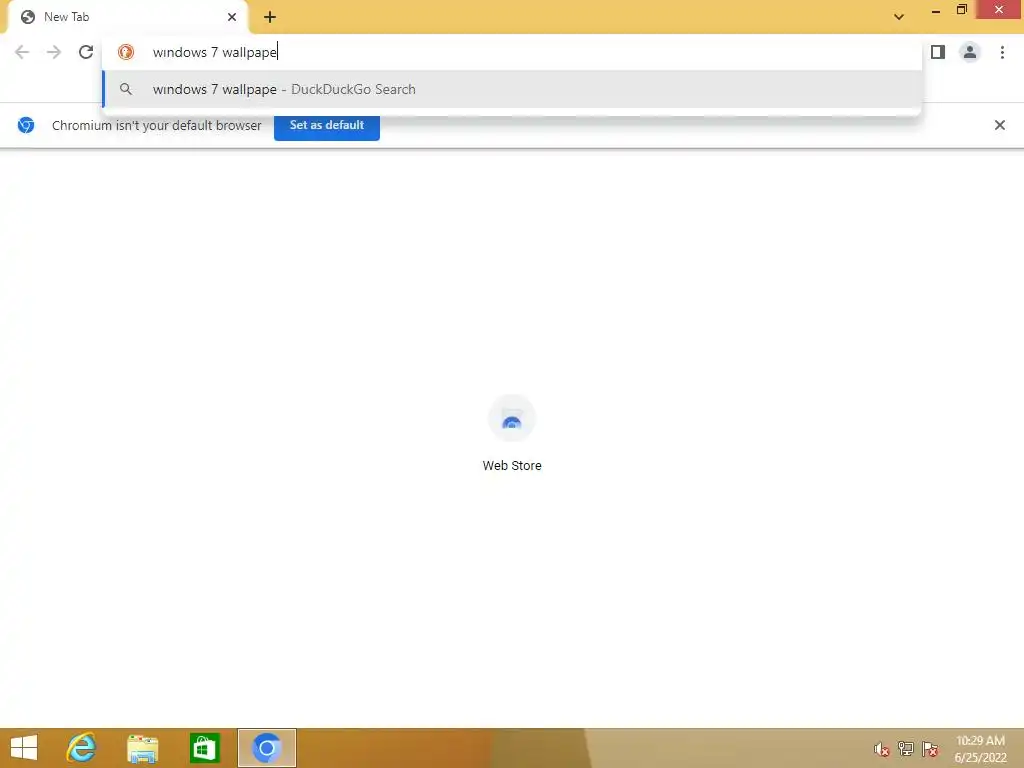Click the Chromium logo in the infobar

tap(26, 125)
